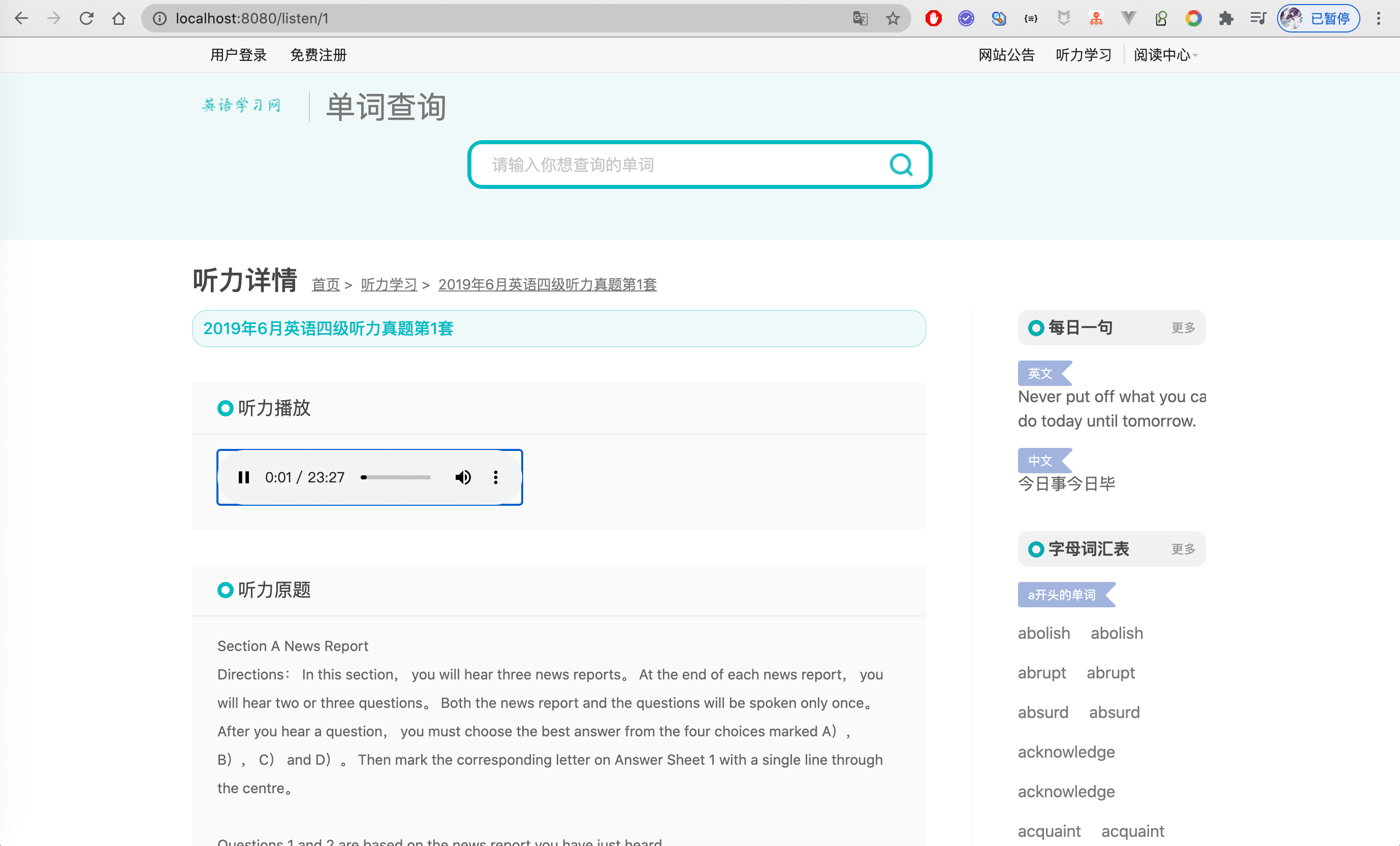Click the 英语学习网 site logo

[x=241, y=105]
